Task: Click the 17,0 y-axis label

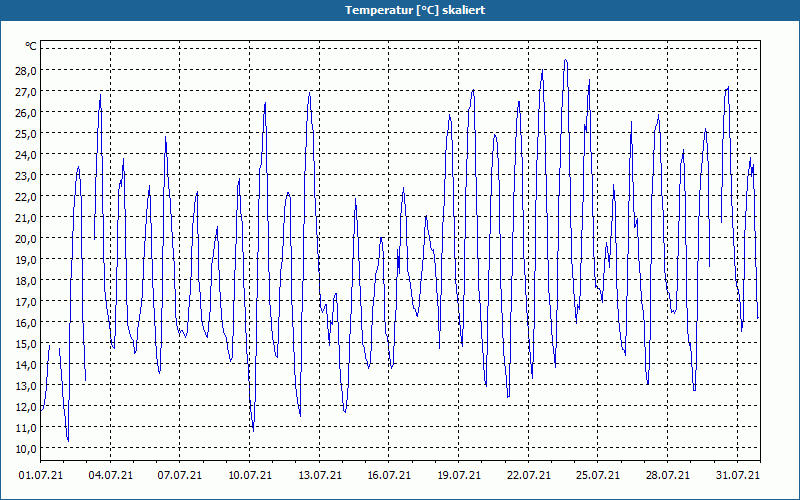Action: coord(26,302)
